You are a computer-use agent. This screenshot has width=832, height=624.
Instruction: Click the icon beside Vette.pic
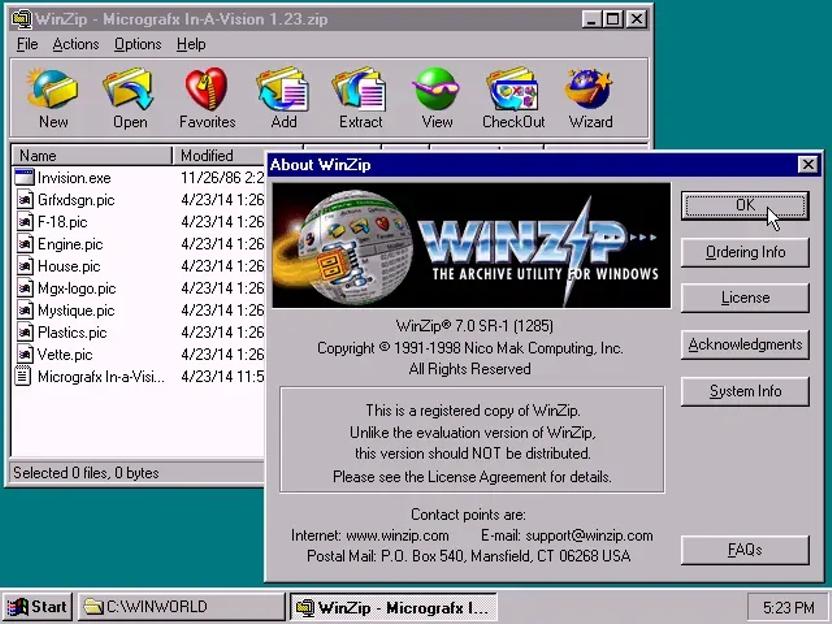click(x=24, y=354)
